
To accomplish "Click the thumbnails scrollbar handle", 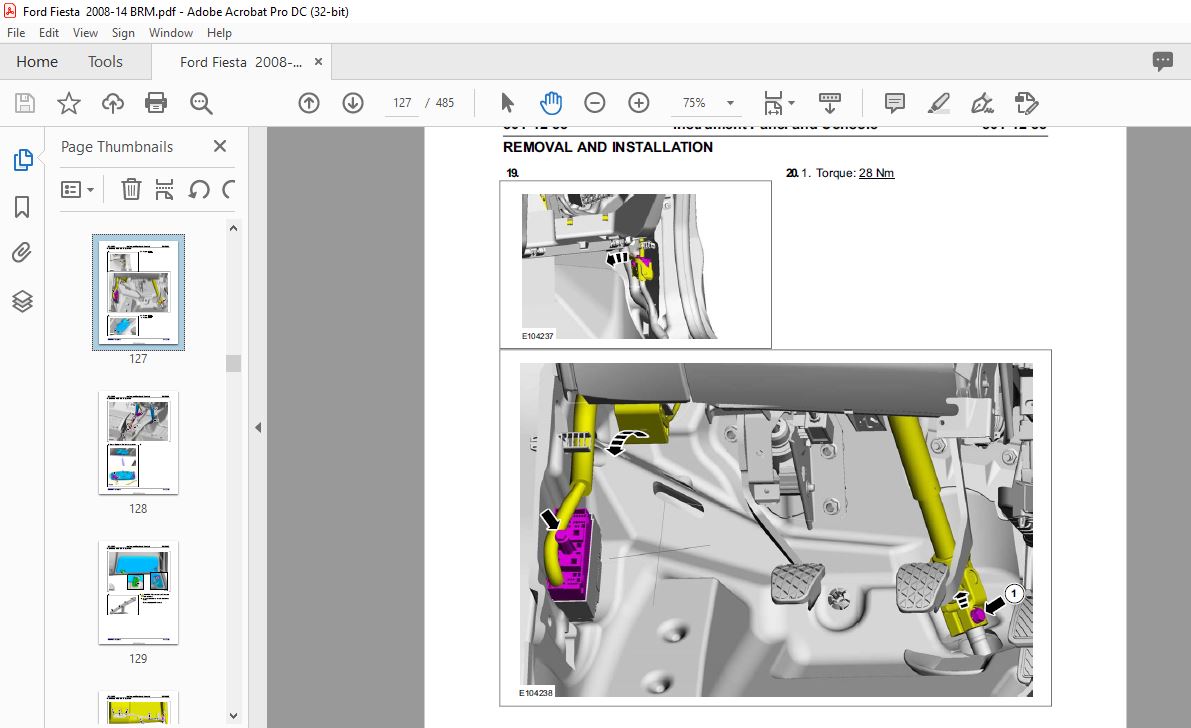I will 233,362.
